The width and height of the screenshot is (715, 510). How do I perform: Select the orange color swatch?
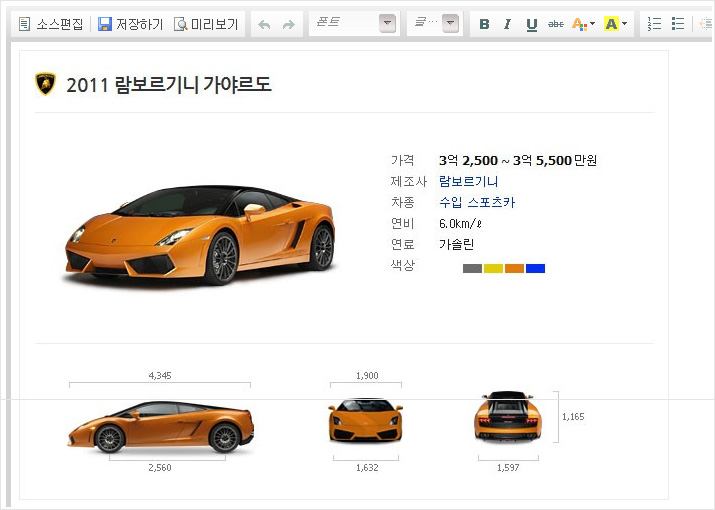[x=514, y=268]
